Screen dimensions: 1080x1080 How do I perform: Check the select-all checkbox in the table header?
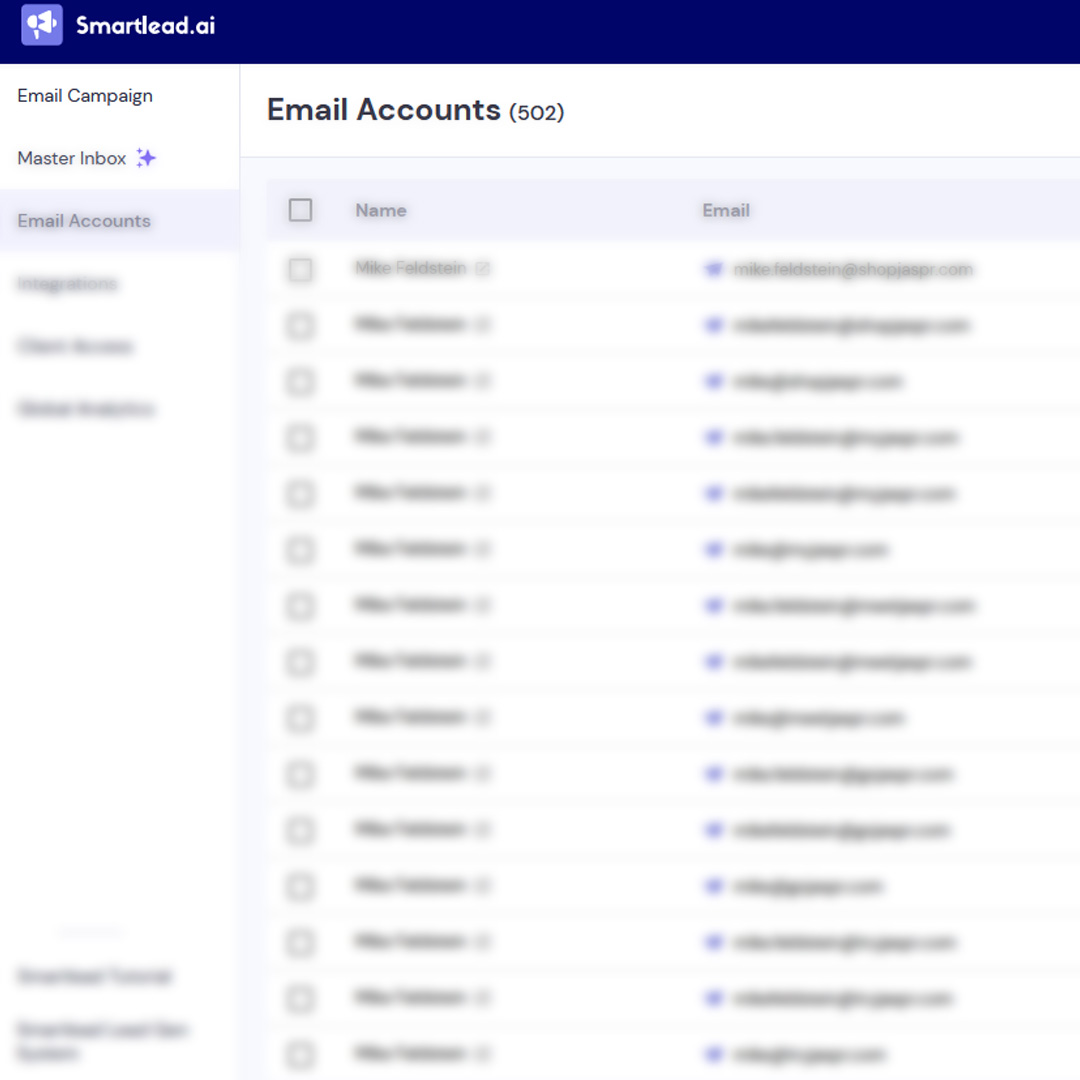(299, 210)
